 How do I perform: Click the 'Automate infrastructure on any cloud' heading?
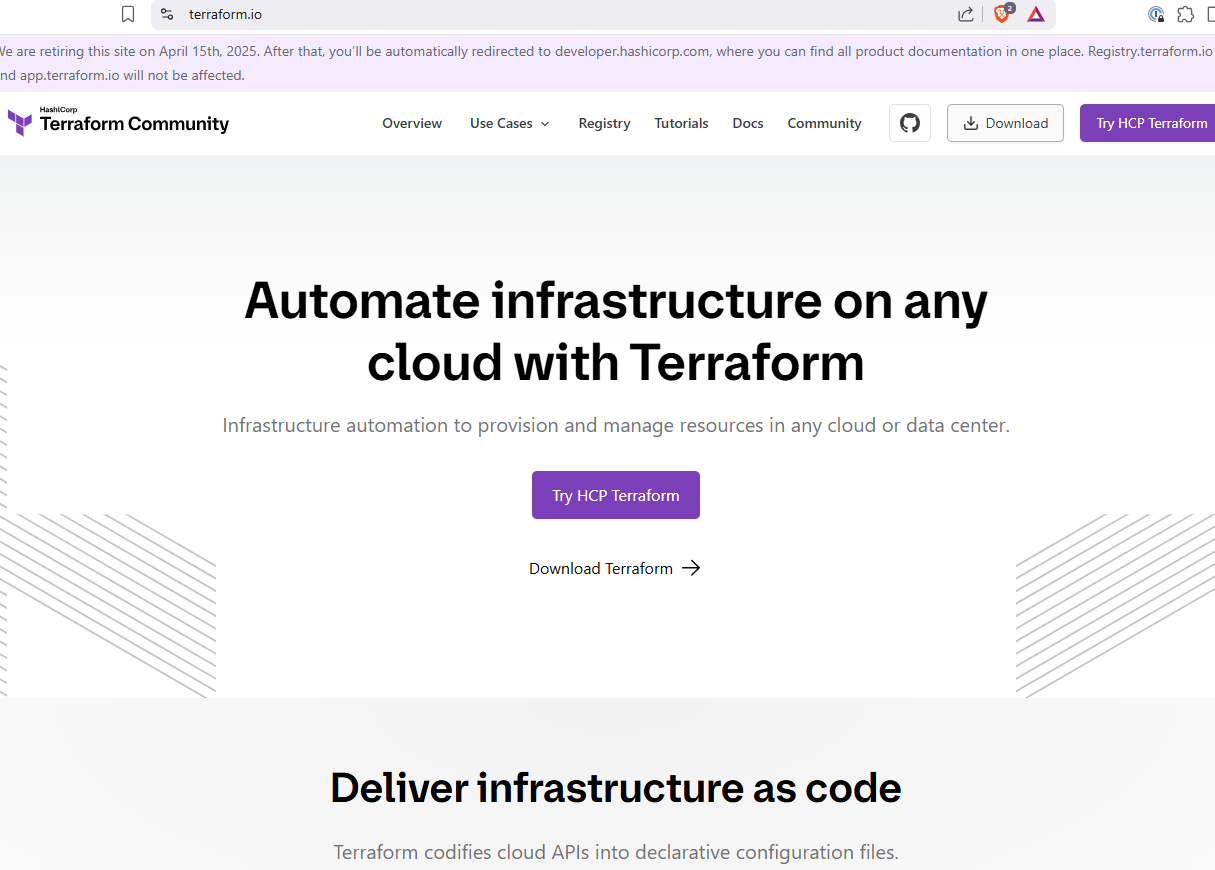(x=616, y=331)
